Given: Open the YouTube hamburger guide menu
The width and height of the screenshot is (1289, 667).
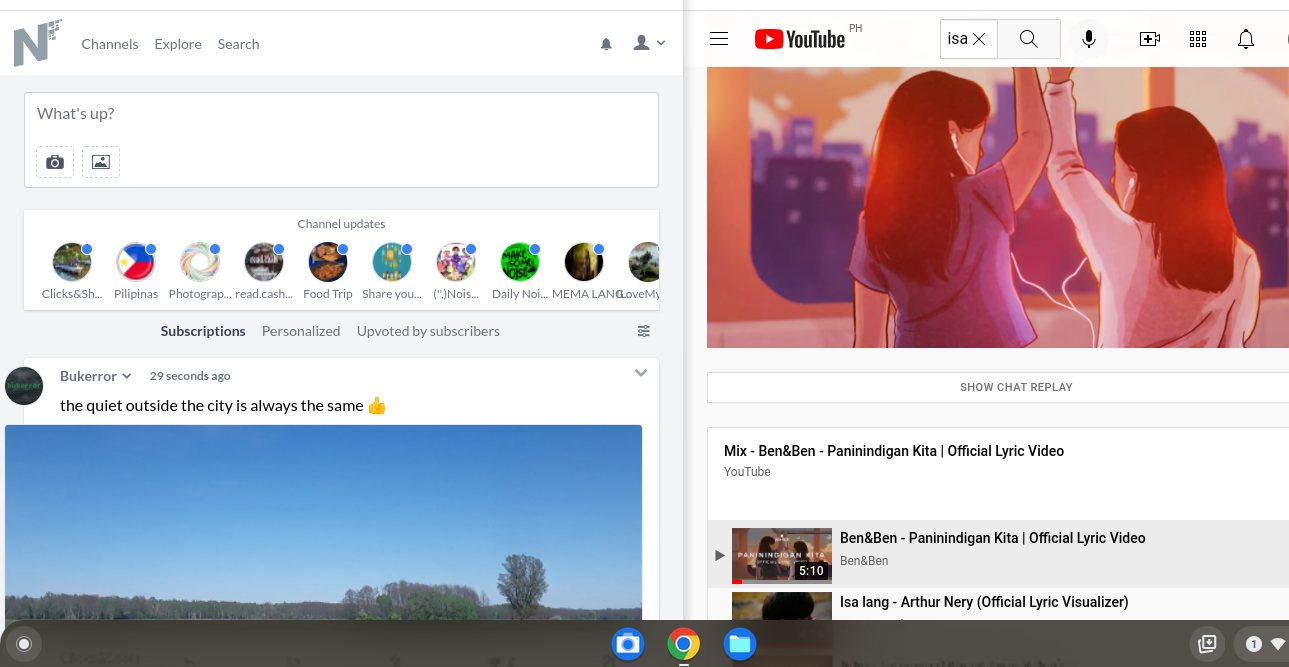Looking at the screenshot, I should [x=719, y=39].
